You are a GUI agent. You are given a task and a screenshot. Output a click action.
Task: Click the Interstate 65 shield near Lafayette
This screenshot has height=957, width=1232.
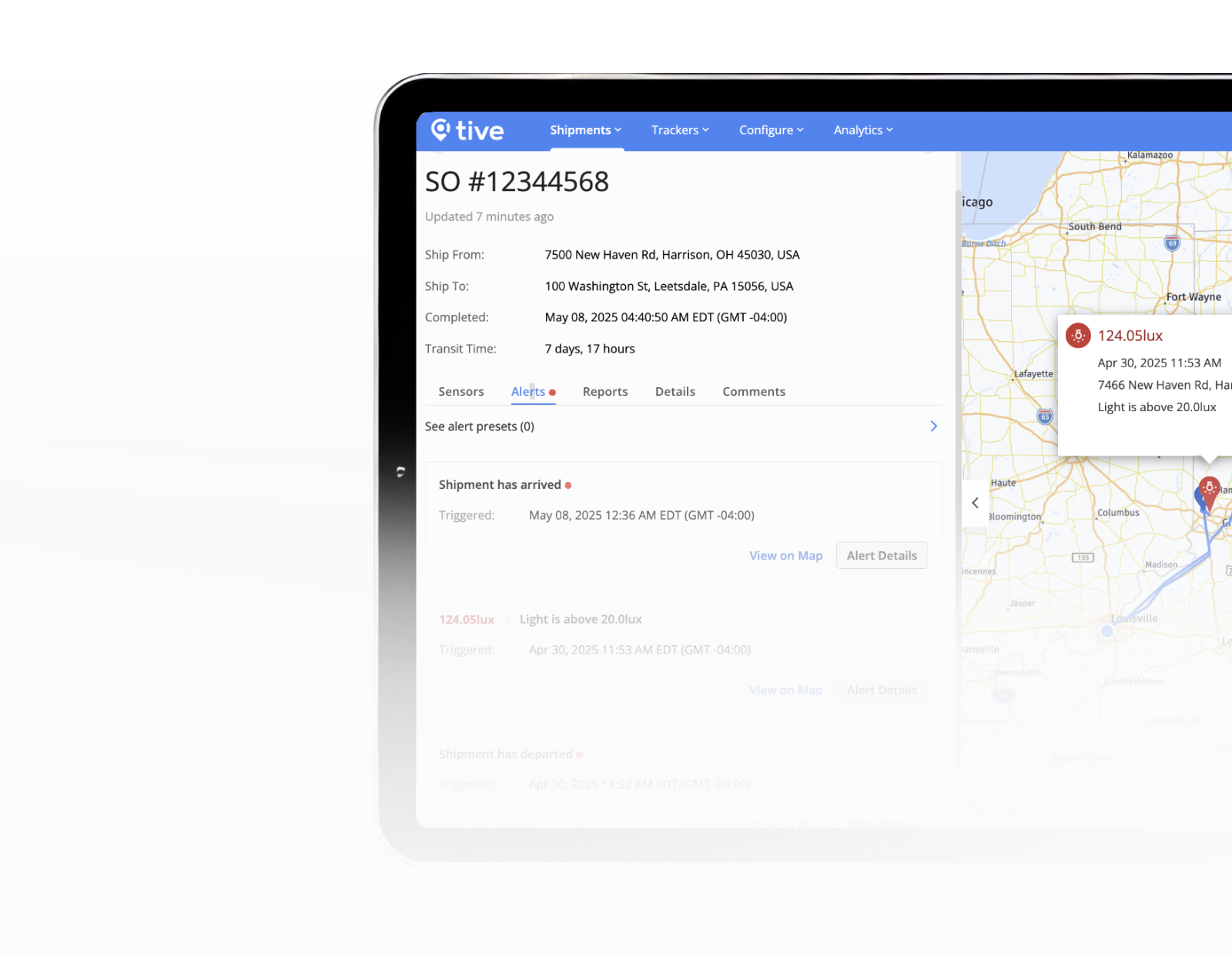coord(1045,417)
